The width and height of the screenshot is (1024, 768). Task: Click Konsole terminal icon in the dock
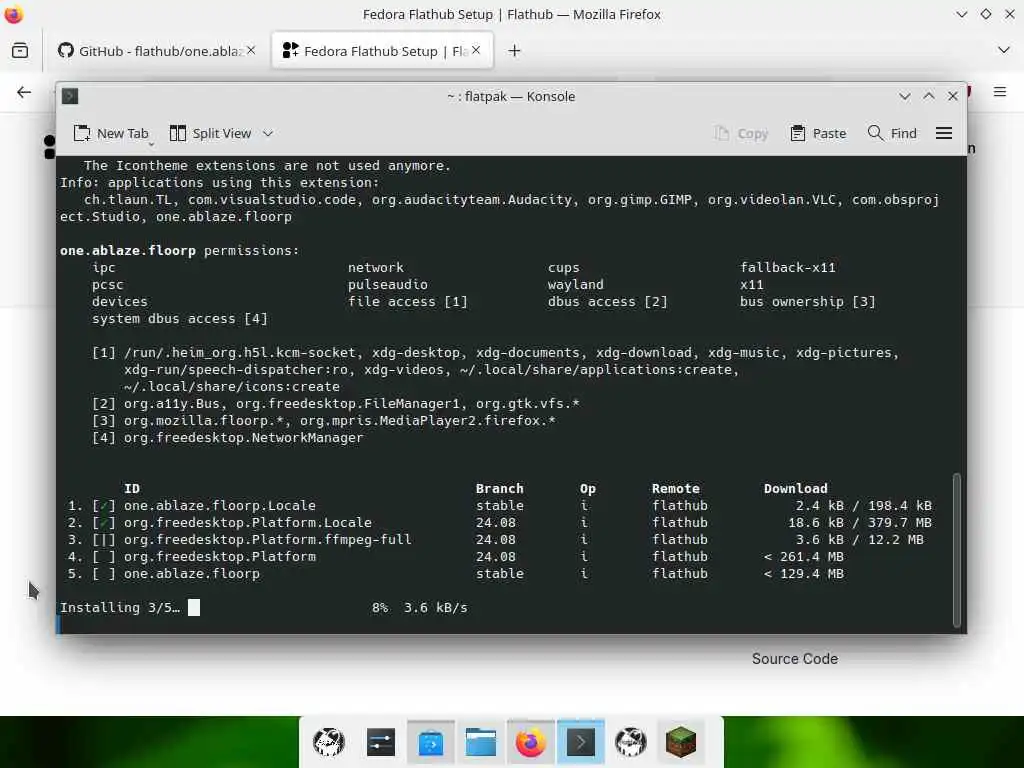tap(581, 743)
